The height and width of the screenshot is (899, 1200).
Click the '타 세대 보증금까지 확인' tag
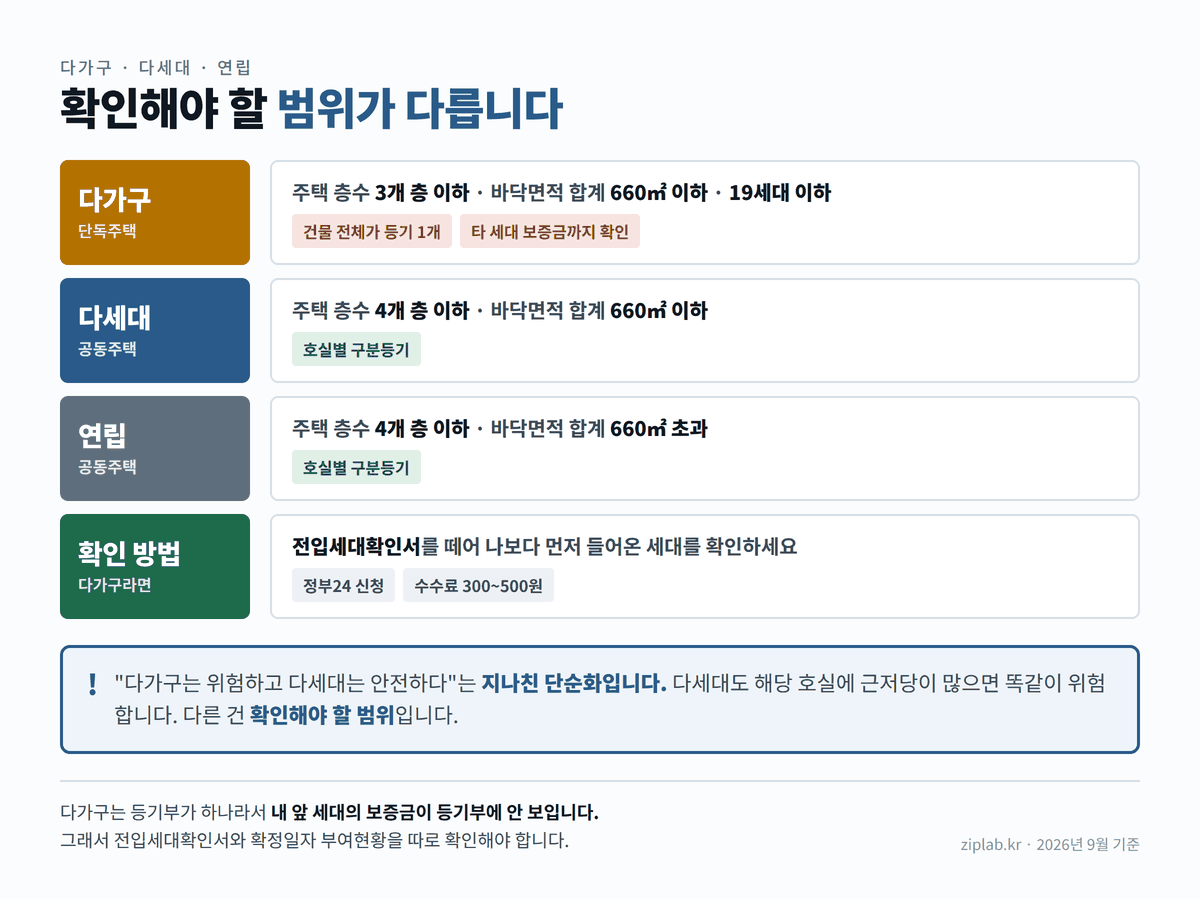[x=550, y=231]
